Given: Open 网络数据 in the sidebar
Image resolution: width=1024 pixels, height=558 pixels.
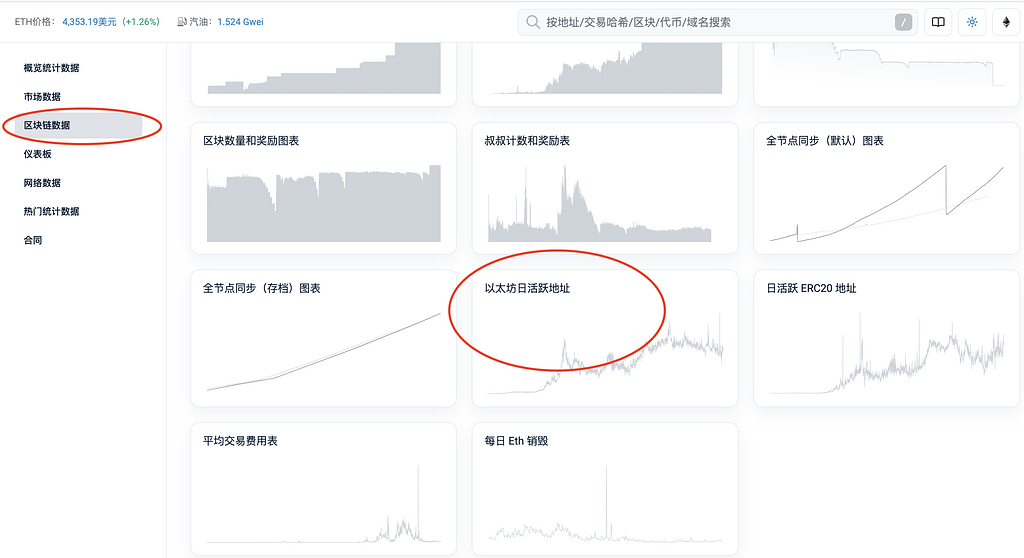Looking at the screenshot, I should (42, 183).
